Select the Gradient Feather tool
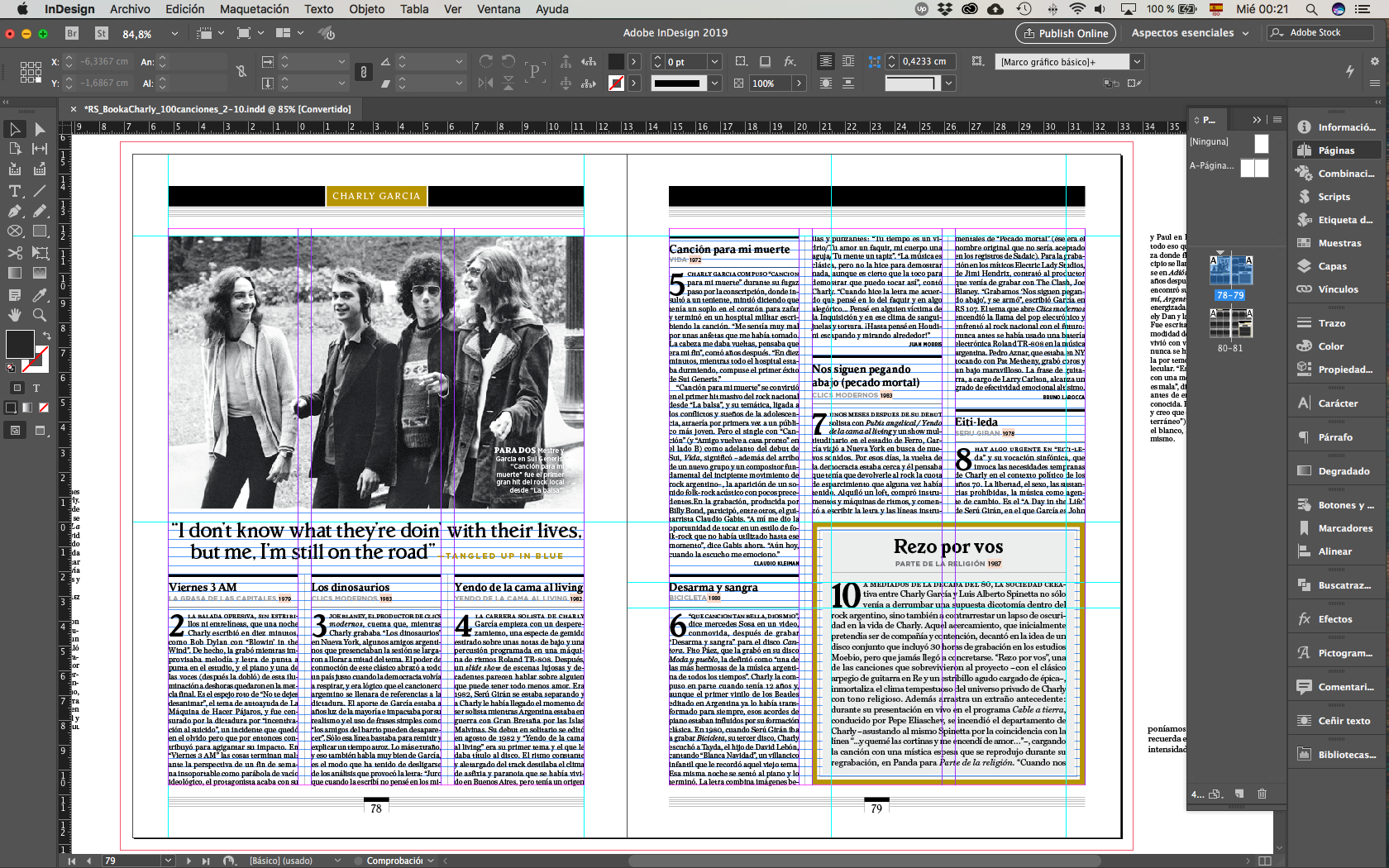The height and width of the screenshot is (868, 1389). click(x=40, y=273)
